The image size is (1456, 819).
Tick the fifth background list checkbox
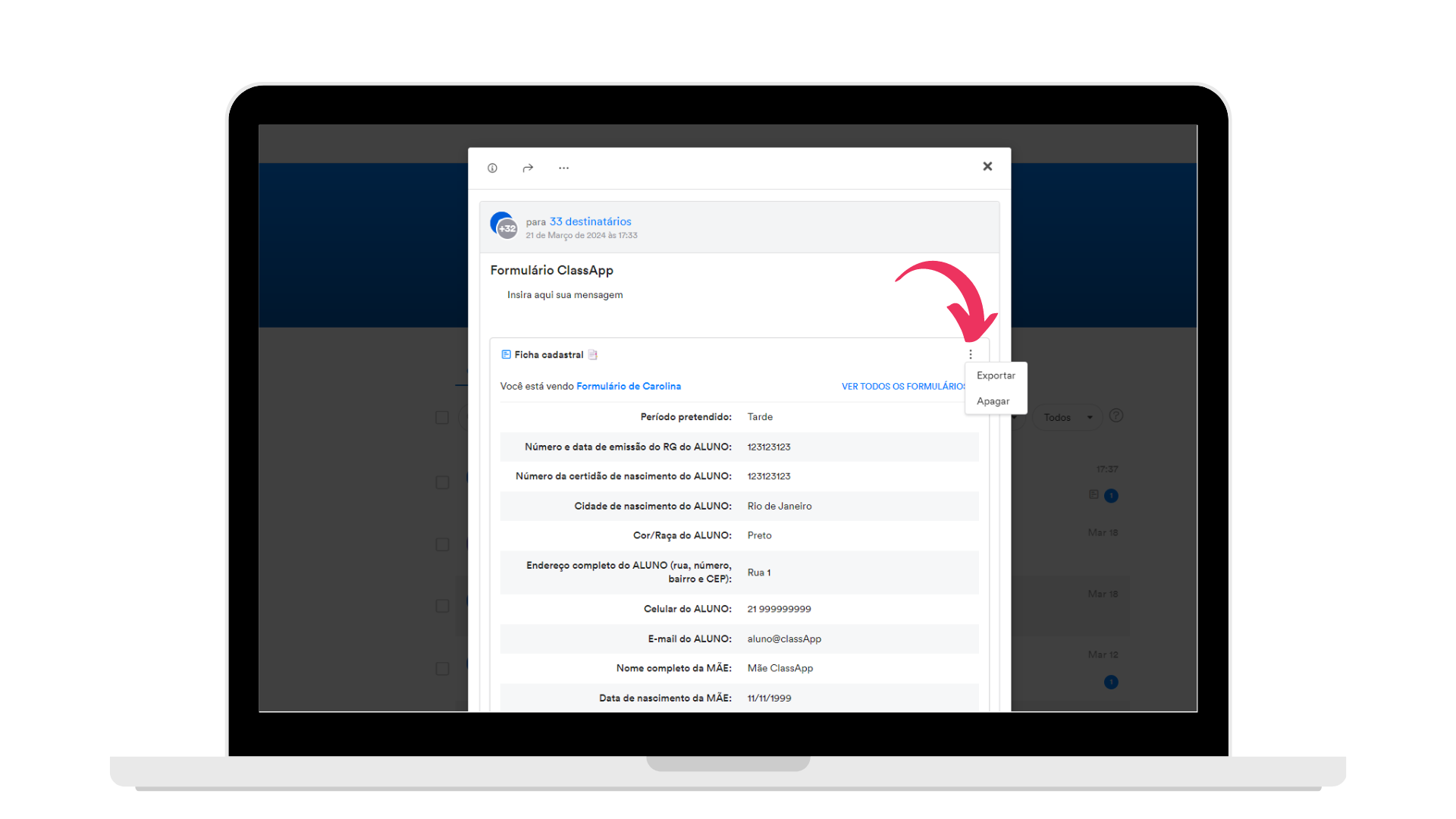coord(442,669)
